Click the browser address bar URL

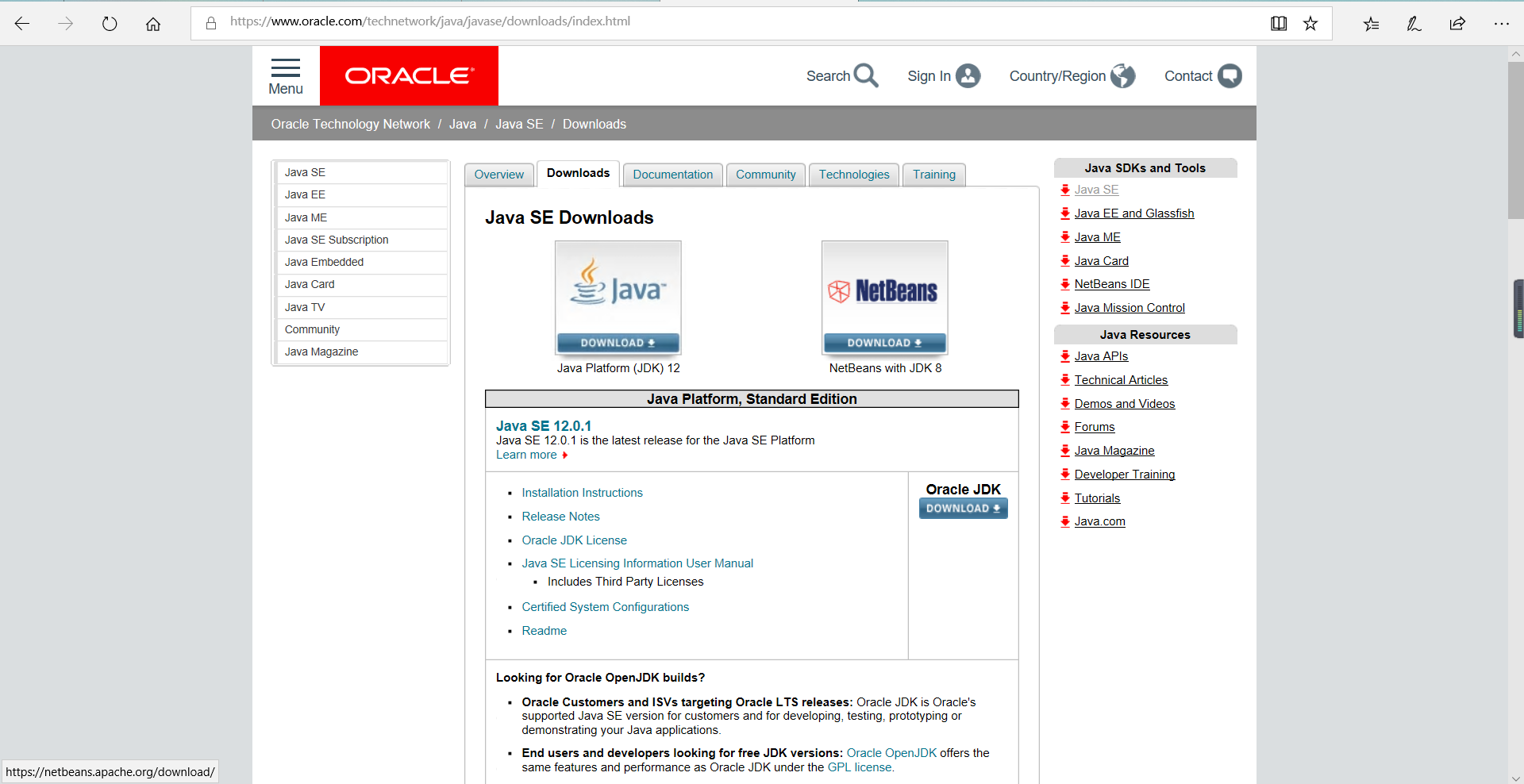[430, 21]
